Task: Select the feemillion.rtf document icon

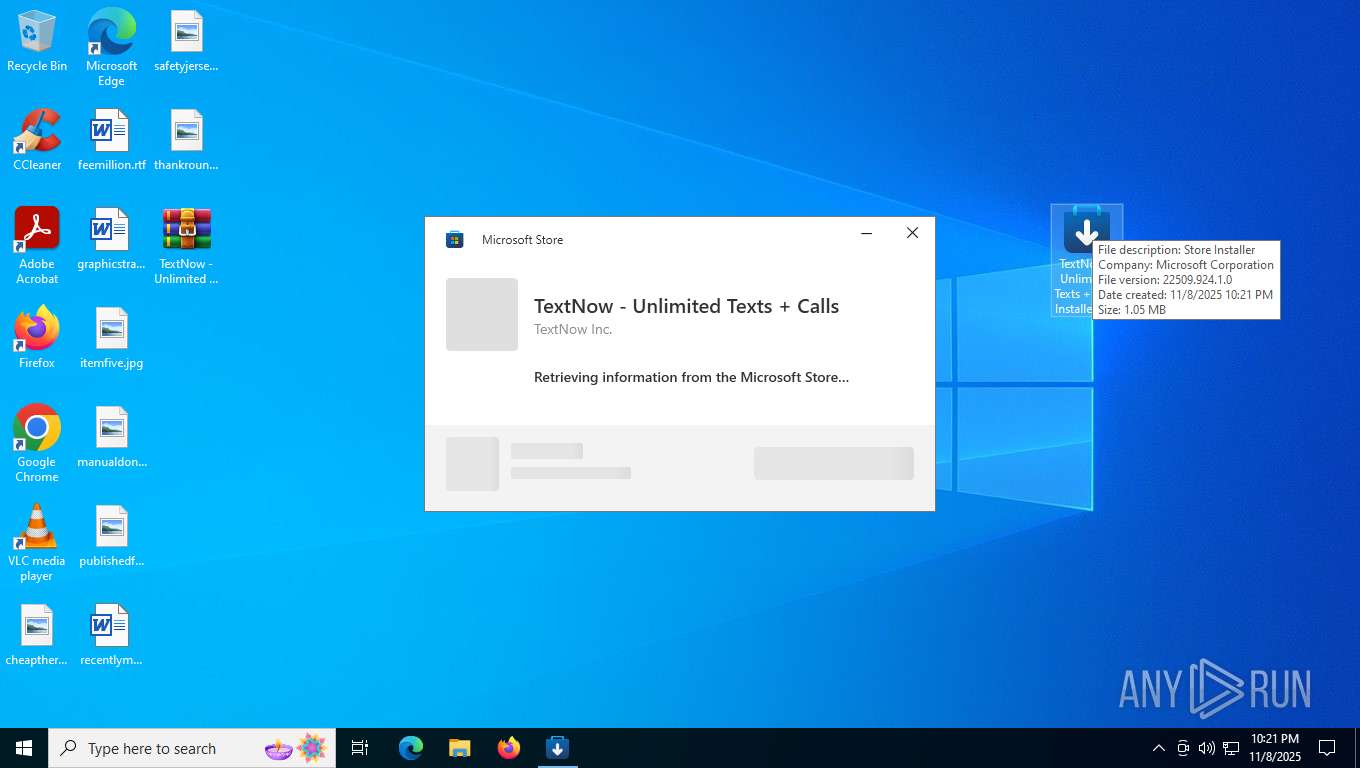Action: 111,140
